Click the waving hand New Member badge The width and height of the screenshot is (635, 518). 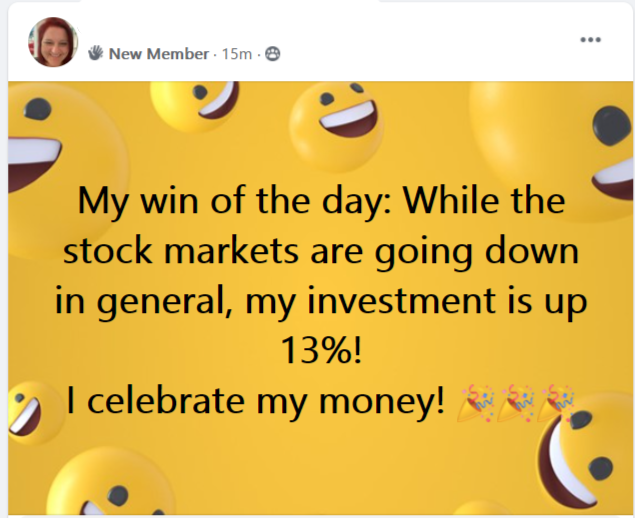pos(96,53)
